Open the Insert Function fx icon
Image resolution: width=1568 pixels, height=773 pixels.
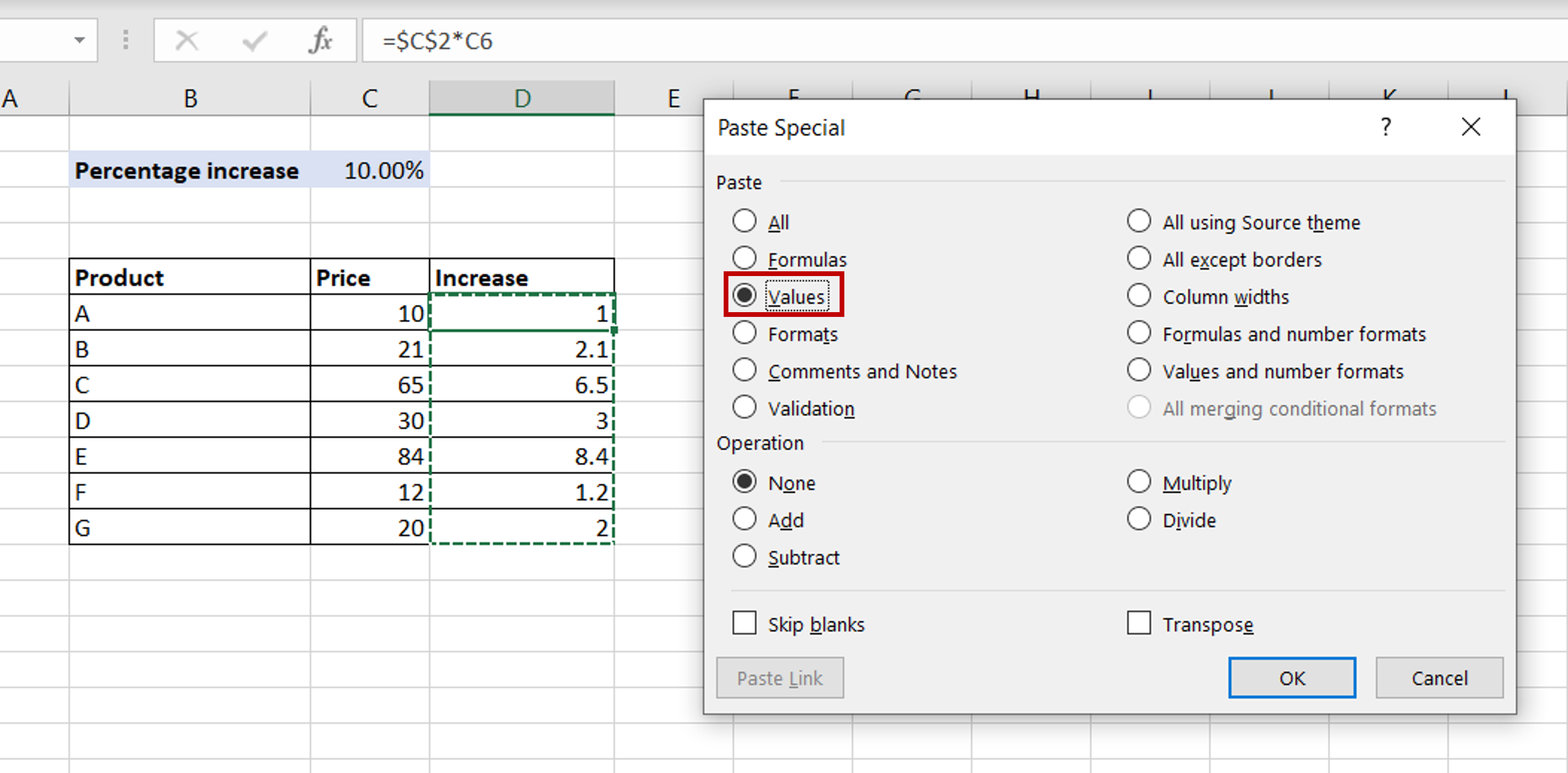pos(321,41)
